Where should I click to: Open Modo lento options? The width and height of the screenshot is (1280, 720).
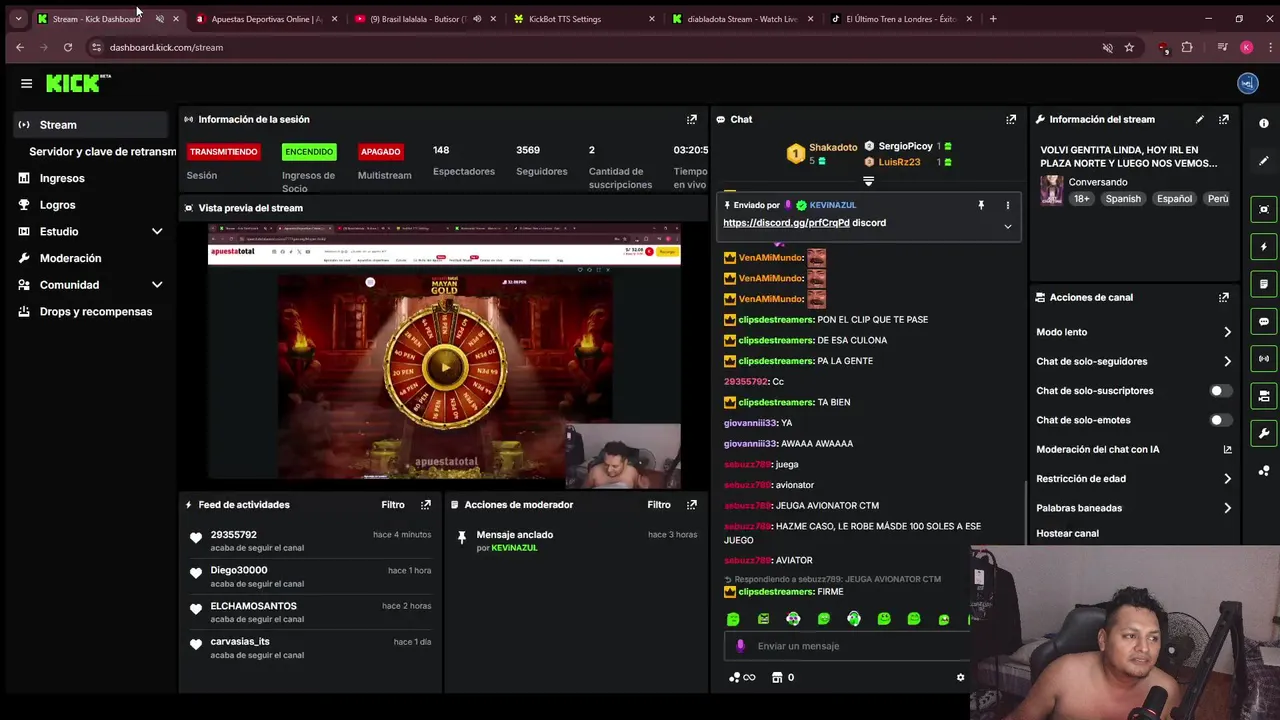pos(1134,332)
